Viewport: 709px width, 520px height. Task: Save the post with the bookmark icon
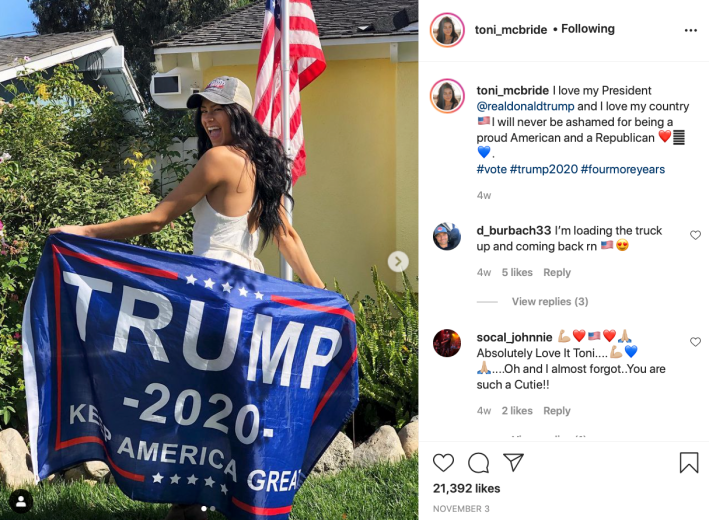pos(689,463)
